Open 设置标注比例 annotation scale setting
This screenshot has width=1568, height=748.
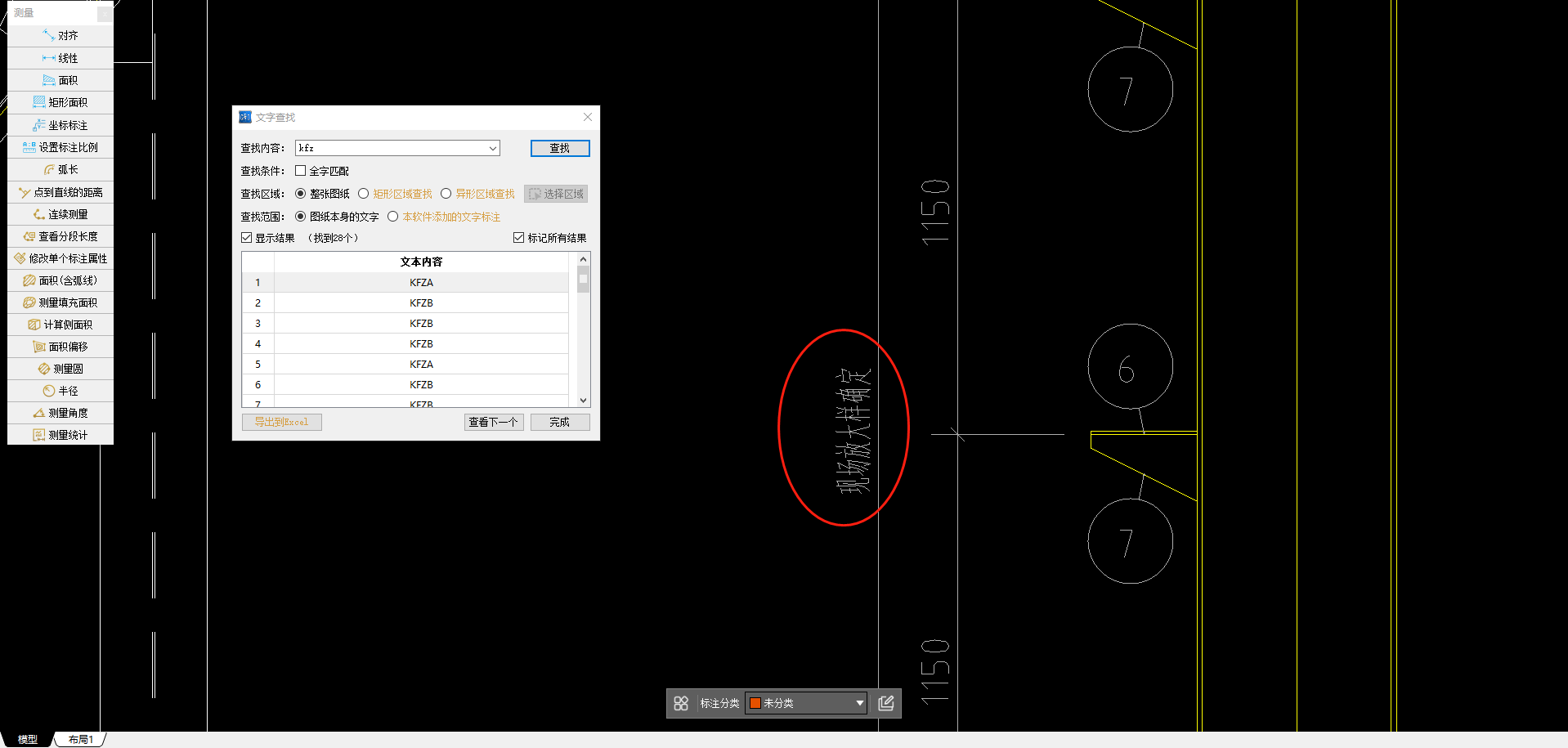click(x=60, y=147)
